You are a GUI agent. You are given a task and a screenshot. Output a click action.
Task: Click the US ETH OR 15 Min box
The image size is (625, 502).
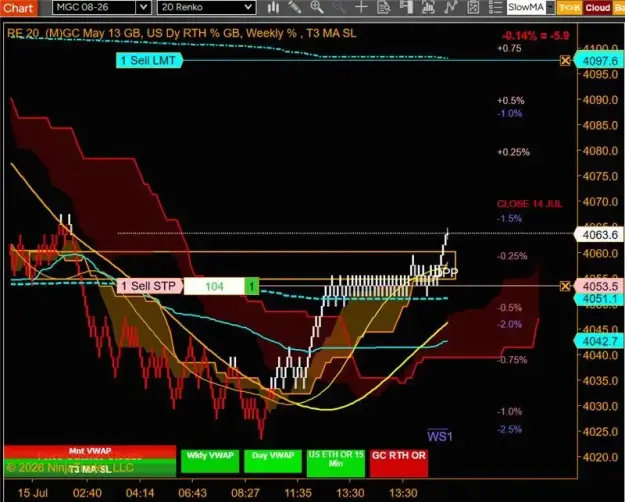click(x=336, y=463)
